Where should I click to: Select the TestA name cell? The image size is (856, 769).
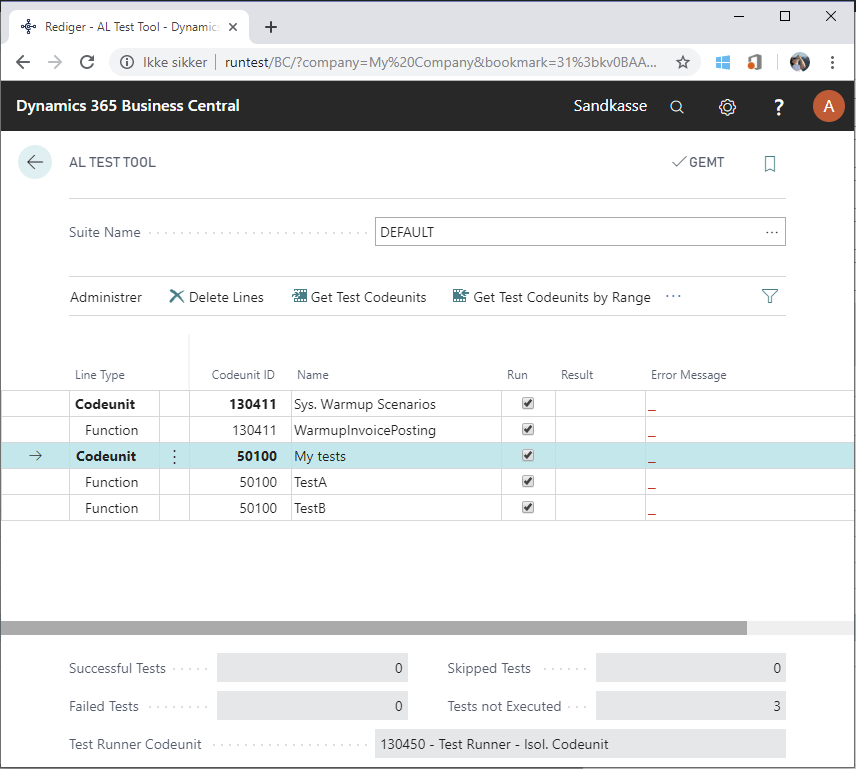pos(396,482)
